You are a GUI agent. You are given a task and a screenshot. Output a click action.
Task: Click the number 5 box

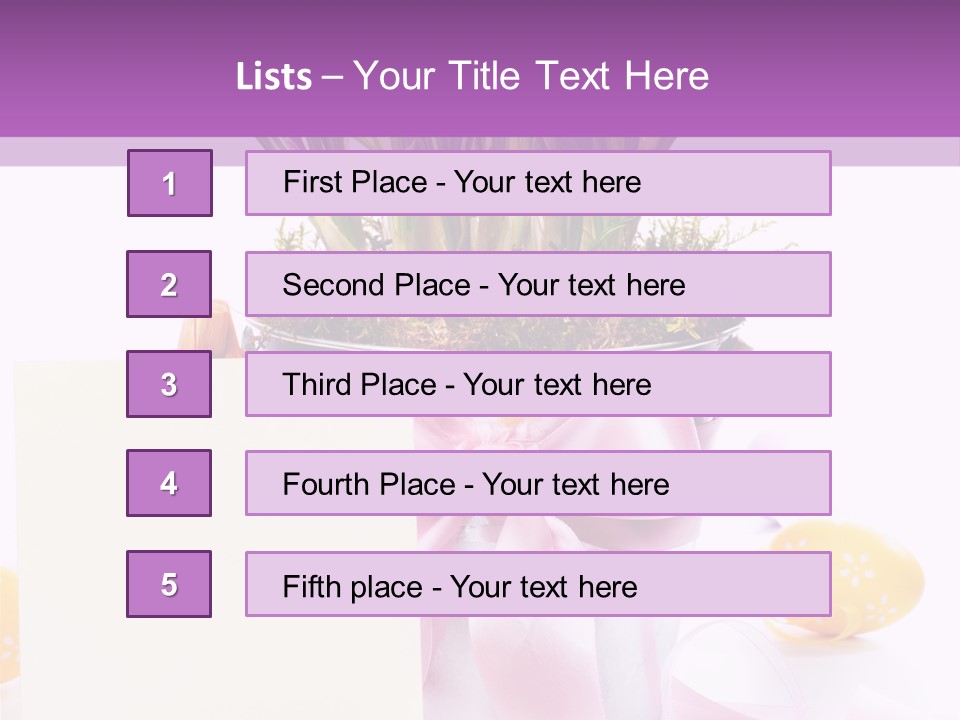click(x=169, y=583)
